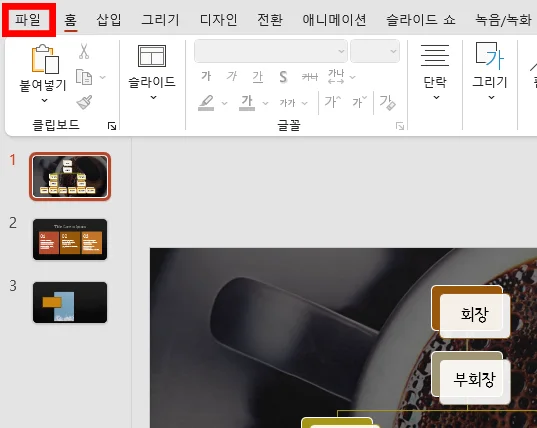Toggle strikethrough formatting
Viewport: 537px width, 428px height.
310,77
